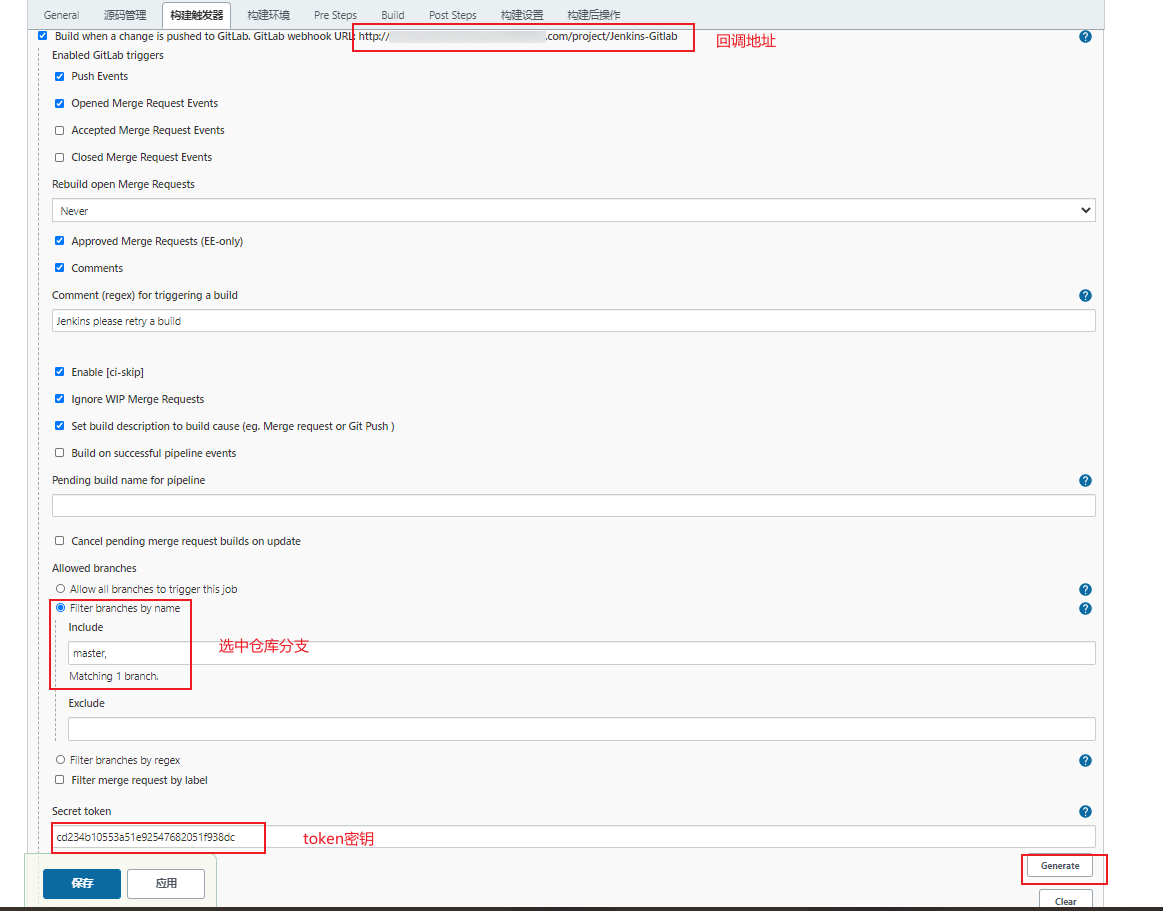Toggle Ignore WIP Merge Requests

(x=59, y=399)
